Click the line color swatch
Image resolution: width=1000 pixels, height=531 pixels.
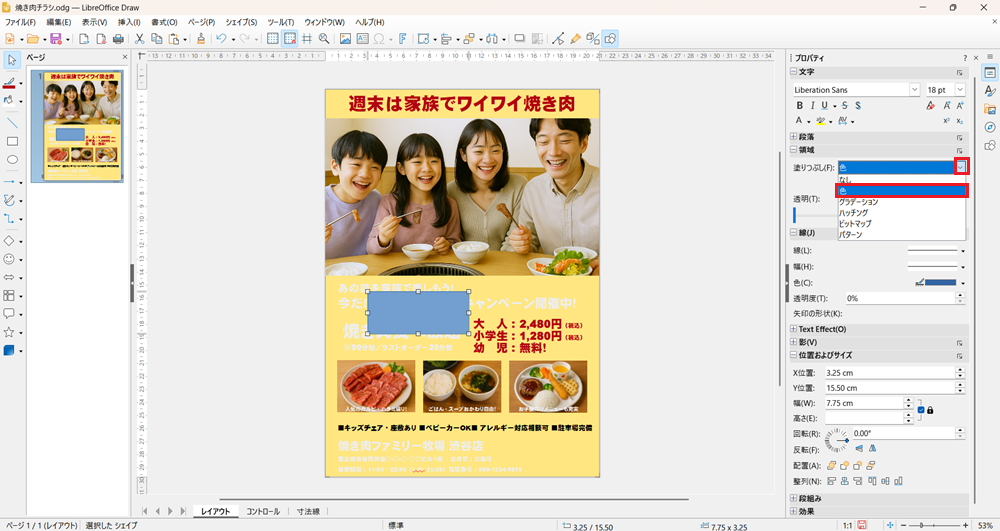940,283
